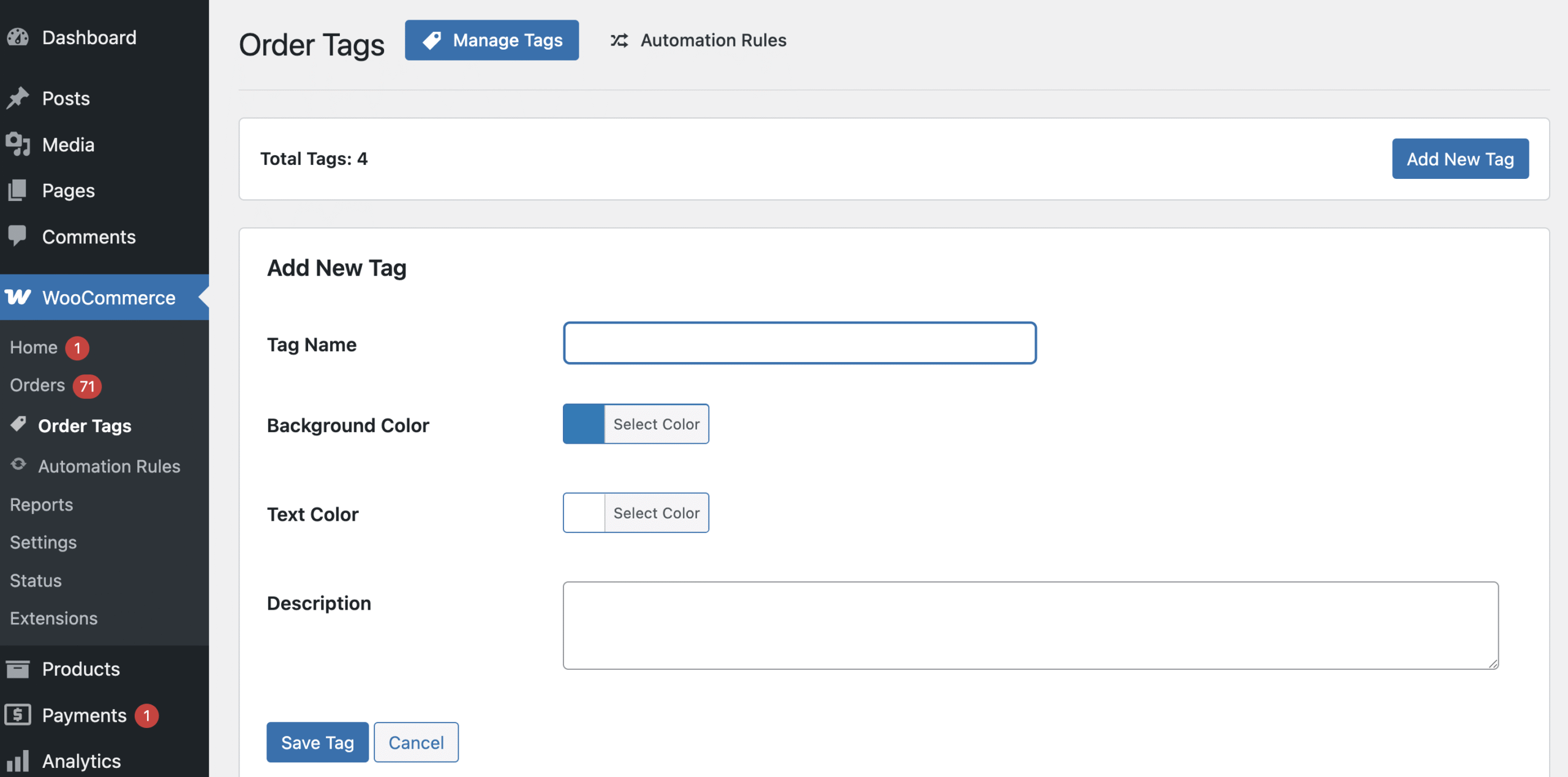
Task: Click the blue background color swatch
Action: (x=584, y=424)
